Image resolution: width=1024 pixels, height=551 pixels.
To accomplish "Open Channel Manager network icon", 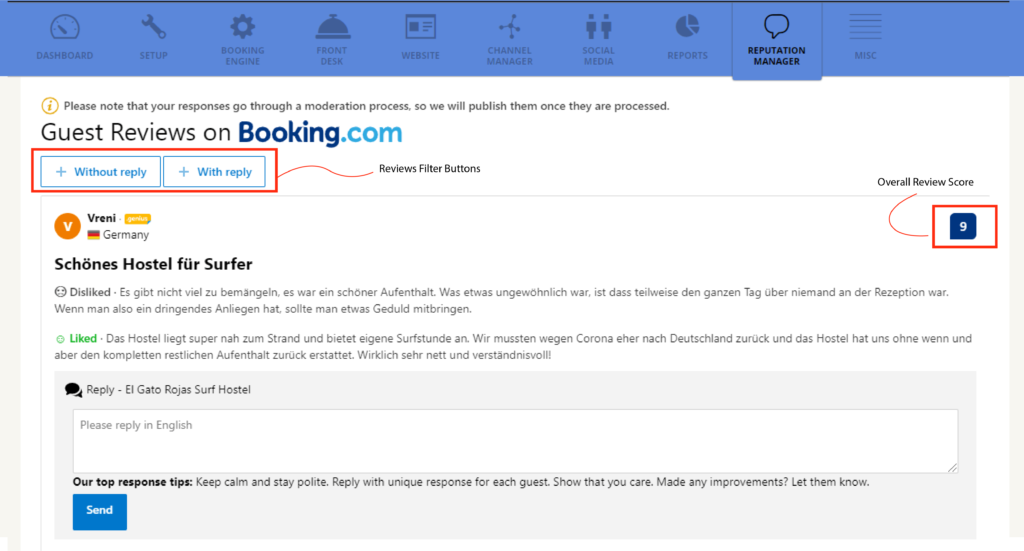I will [x=509, y=27].
